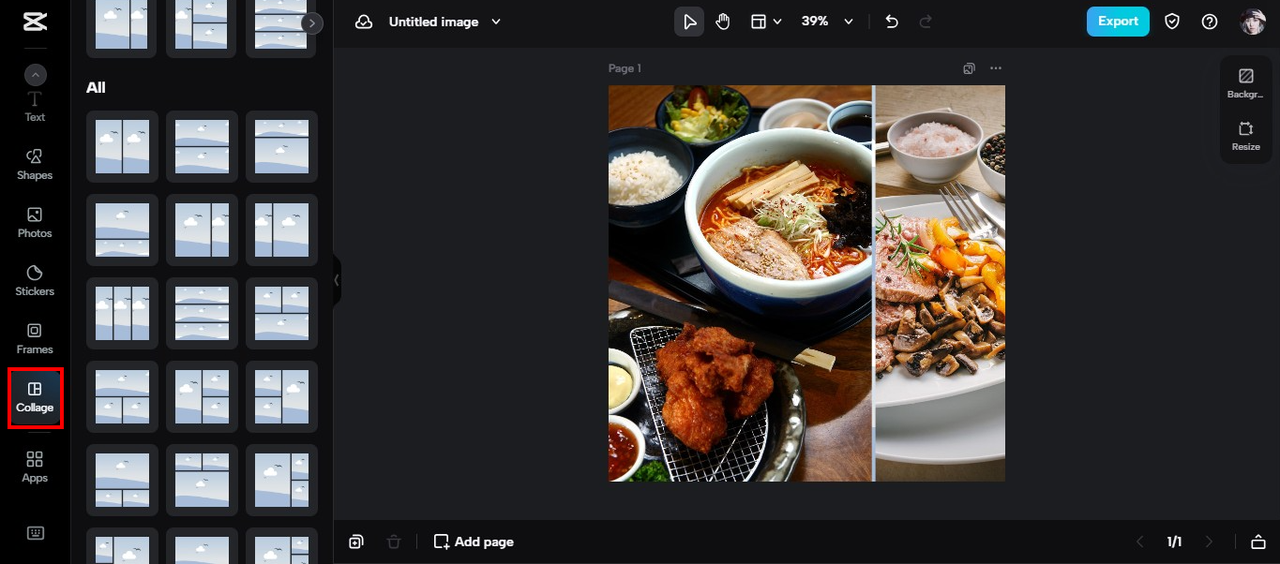Open the Text tool in sidebar

click(35, 107)
